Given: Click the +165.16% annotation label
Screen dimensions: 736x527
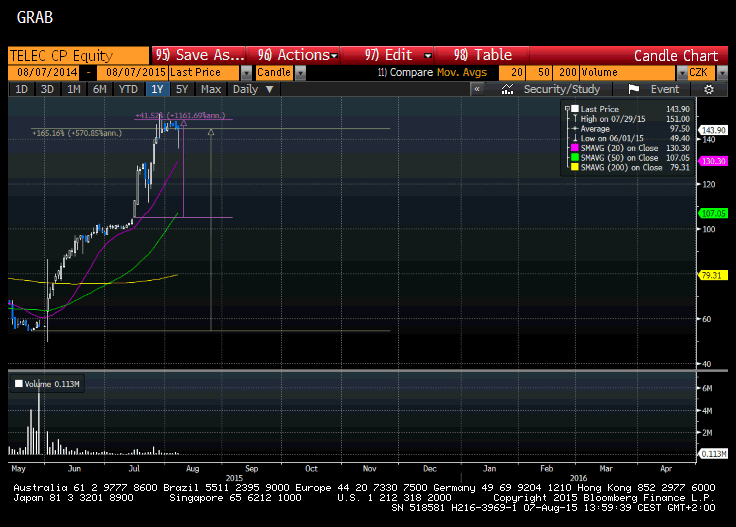Looking at the screenshot, I should coord(77,133).
